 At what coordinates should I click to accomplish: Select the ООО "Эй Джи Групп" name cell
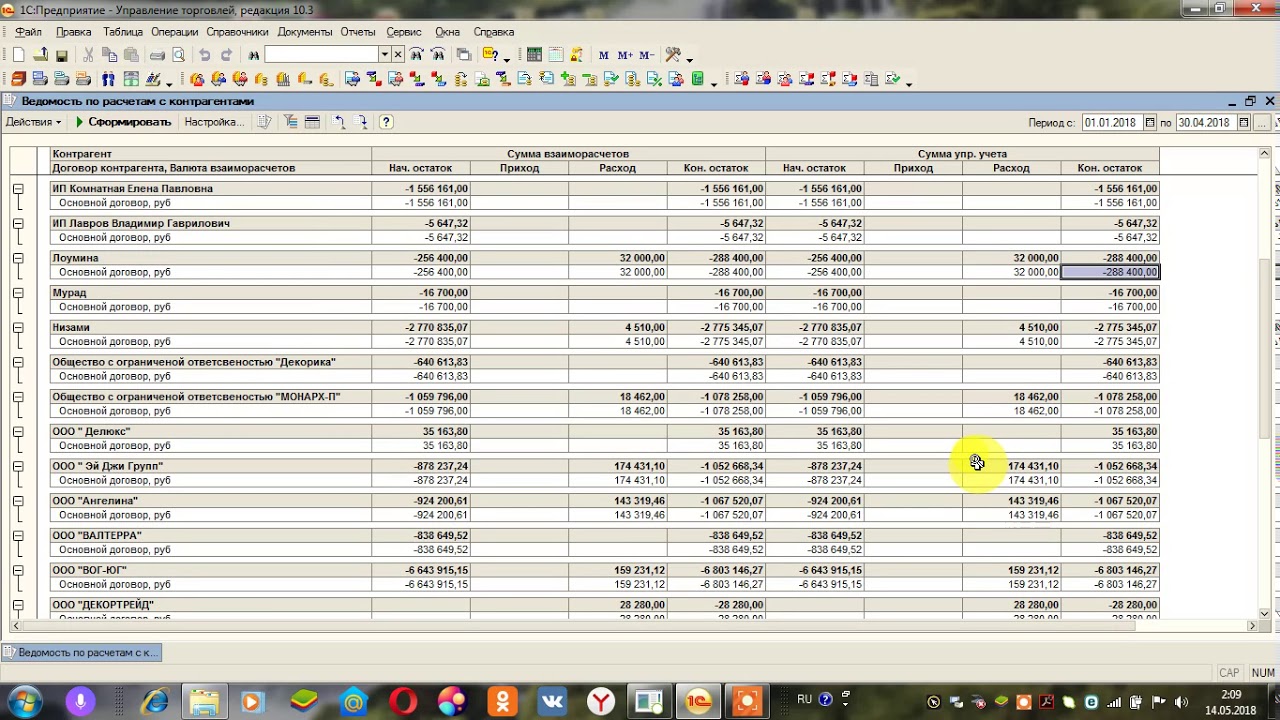click(210, 466)
